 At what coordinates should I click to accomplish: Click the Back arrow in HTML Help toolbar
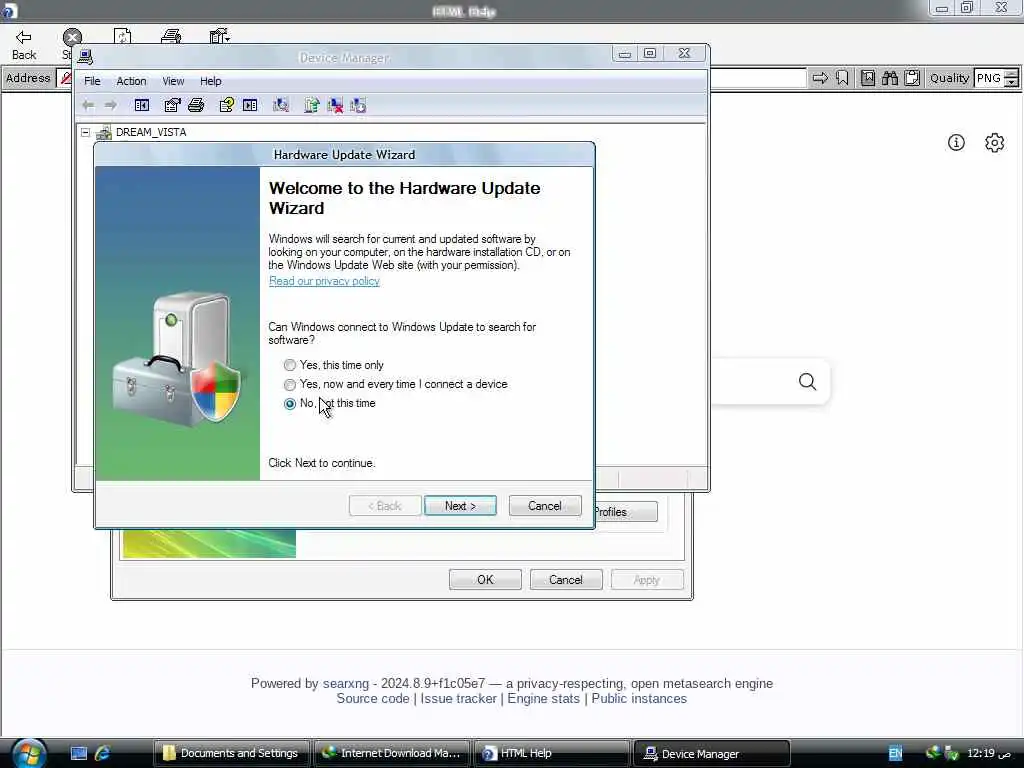[24, 37]
